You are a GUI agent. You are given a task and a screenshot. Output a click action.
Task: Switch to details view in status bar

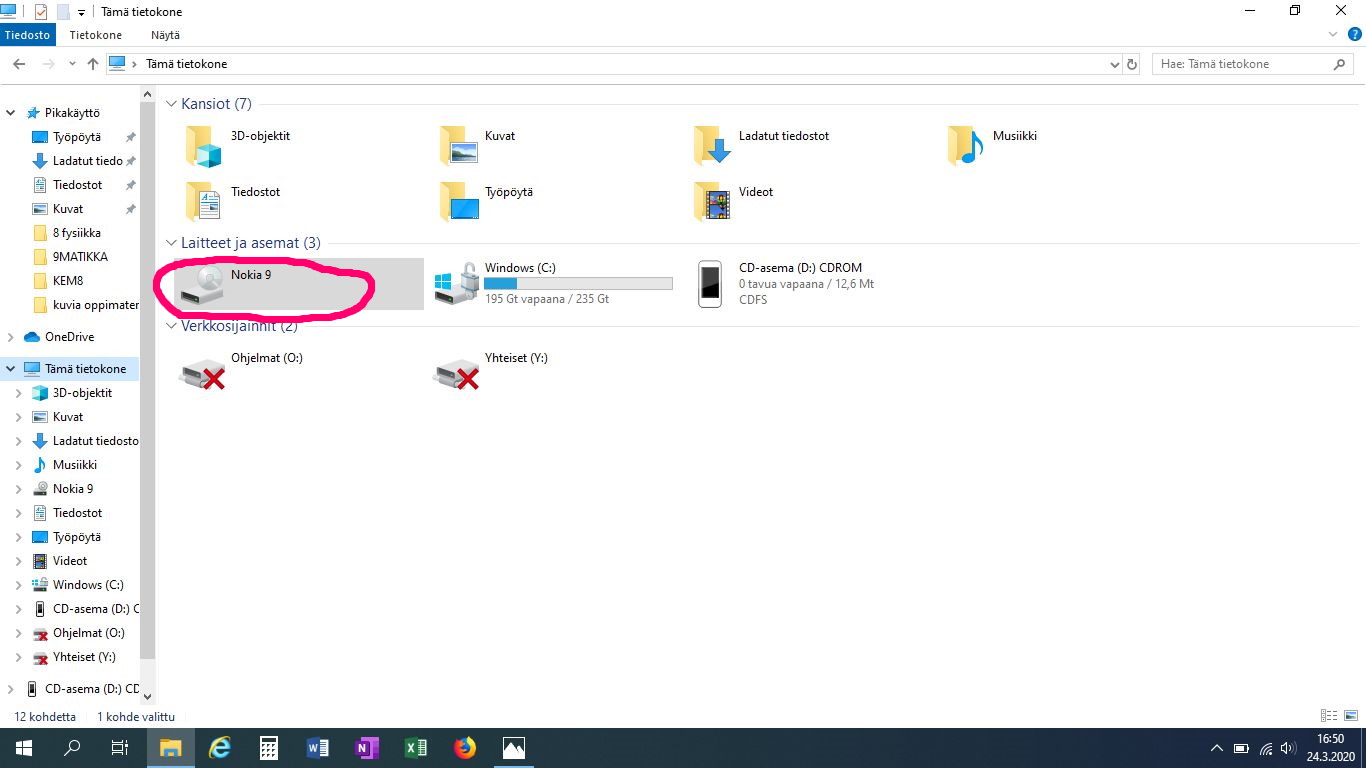coord(1329,716)
